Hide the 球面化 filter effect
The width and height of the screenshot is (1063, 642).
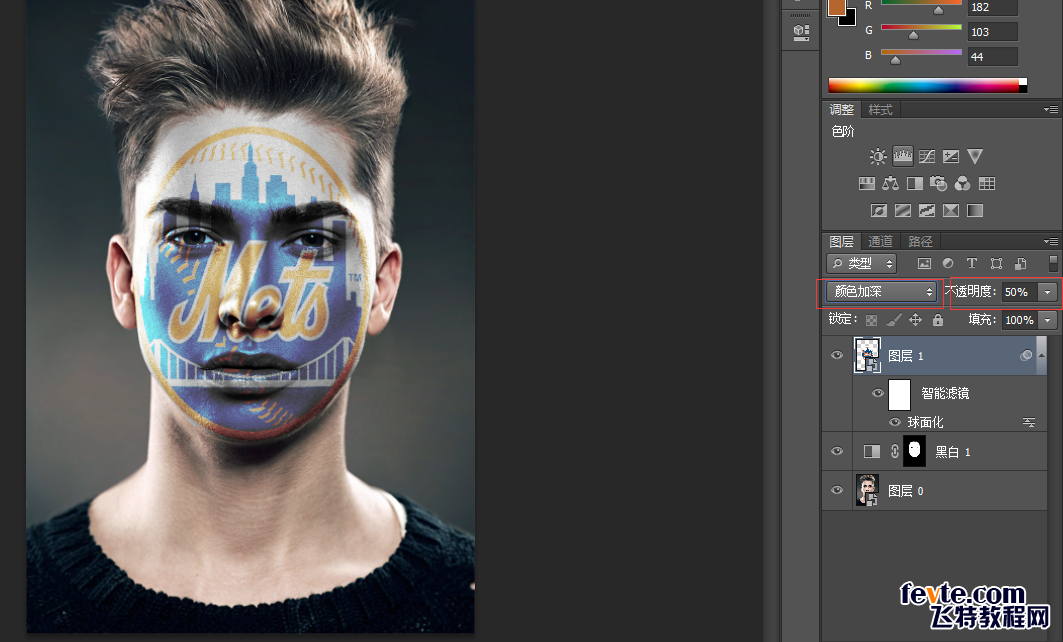point(895,422)
